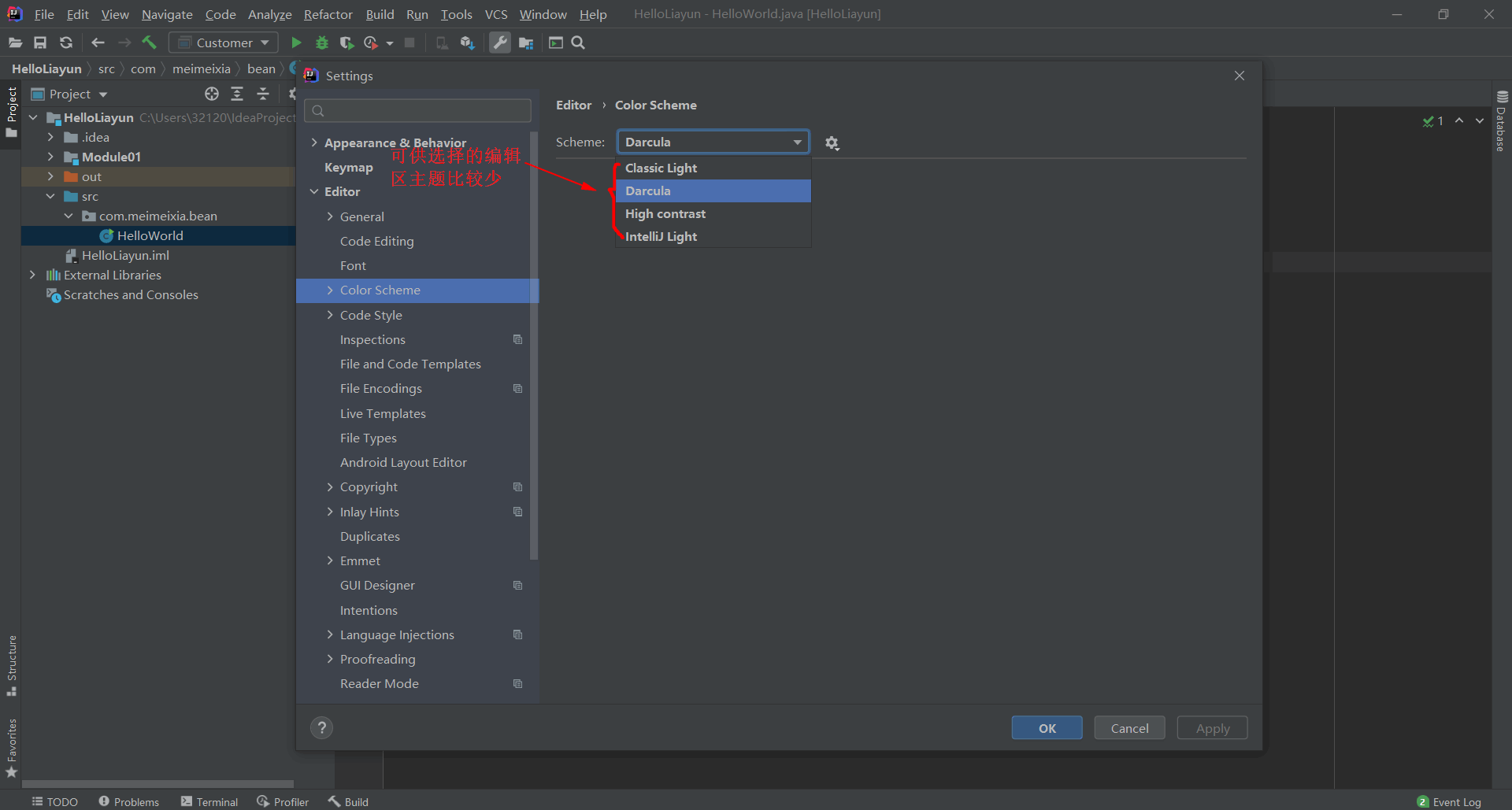Screen dimensions: 1512x810
Task: Run the Customer configuration with the play icon
Action: pyautogui.click(x=296, y=43)
